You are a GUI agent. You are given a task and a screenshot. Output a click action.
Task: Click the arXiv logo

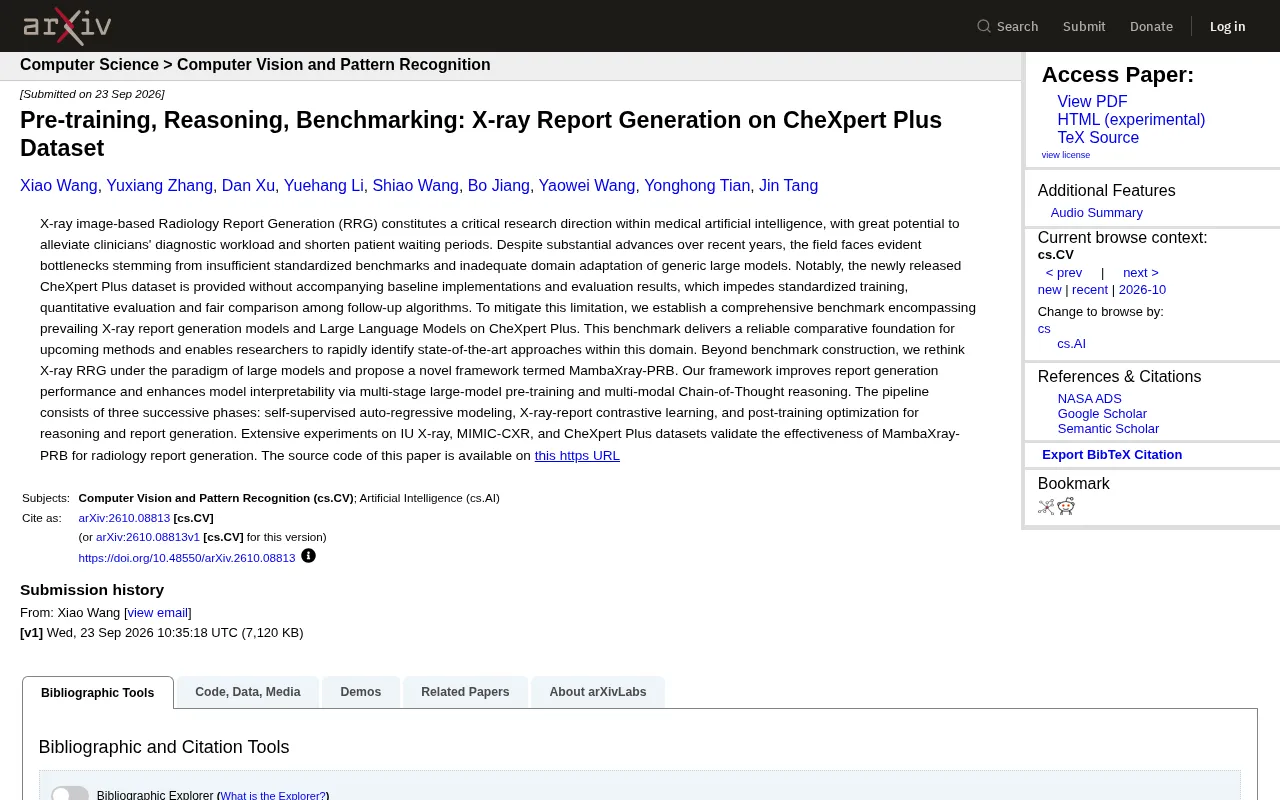(x=67, y=26)
